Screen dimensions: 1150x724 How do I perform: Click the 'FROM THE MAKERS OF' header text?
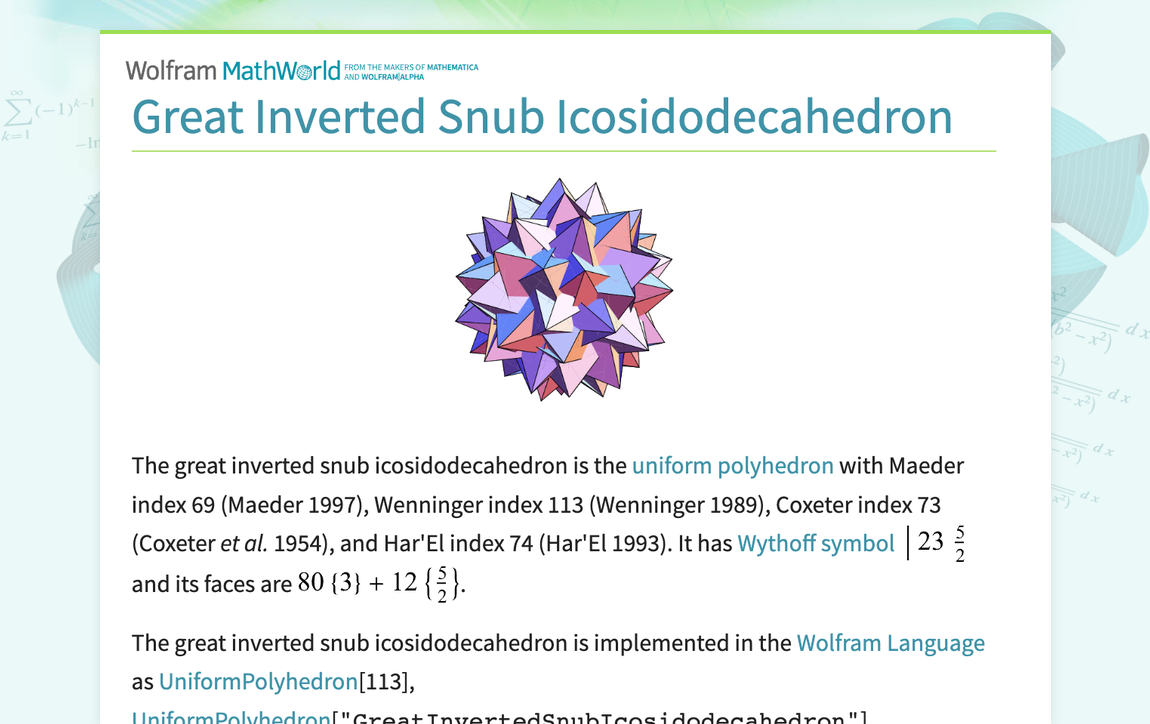(x=383, y=64)
